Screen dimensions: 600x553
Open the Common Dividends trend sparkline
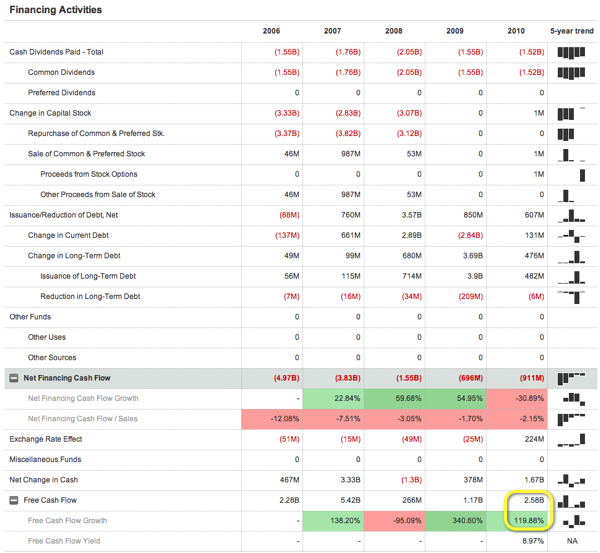tap(571, 73)
